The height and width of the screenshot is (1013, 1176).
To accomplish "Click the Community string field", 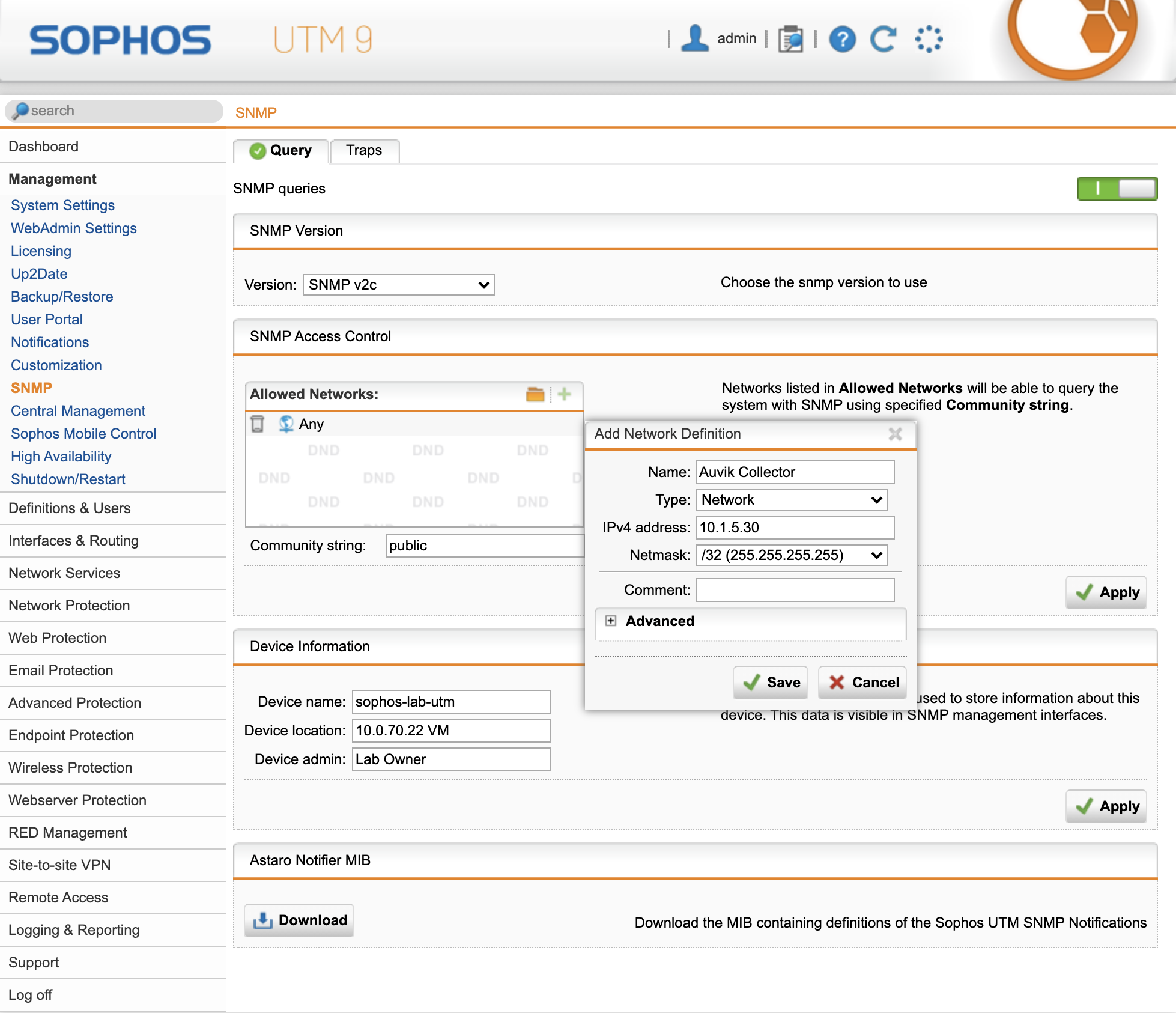I will [485, 546].
